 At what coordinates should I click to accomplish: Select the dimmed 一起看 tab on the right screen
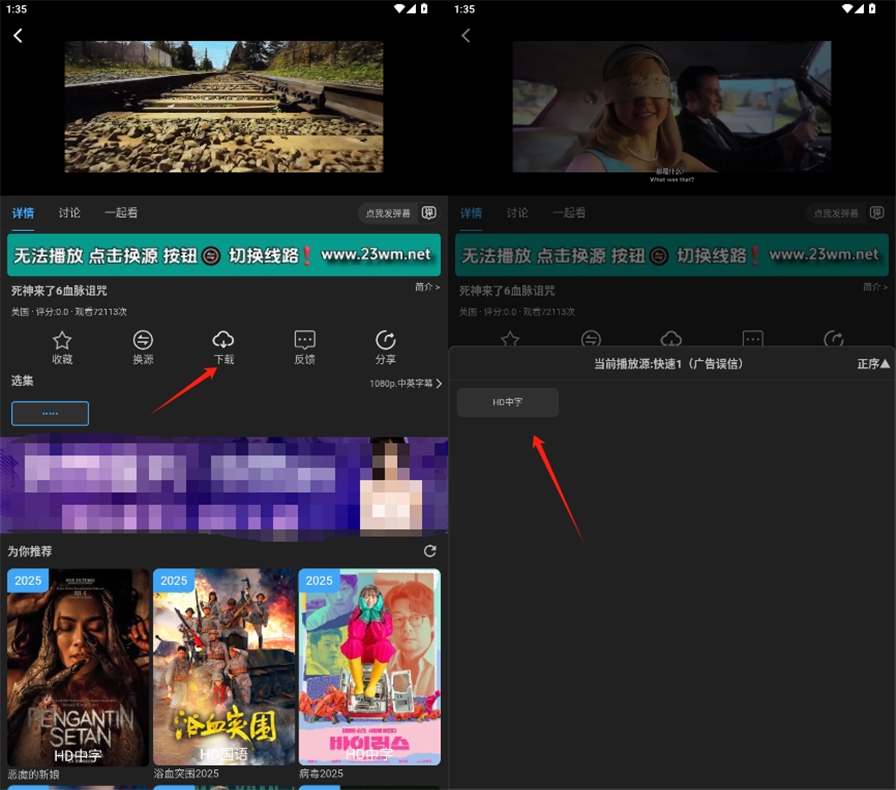(569, 213)
